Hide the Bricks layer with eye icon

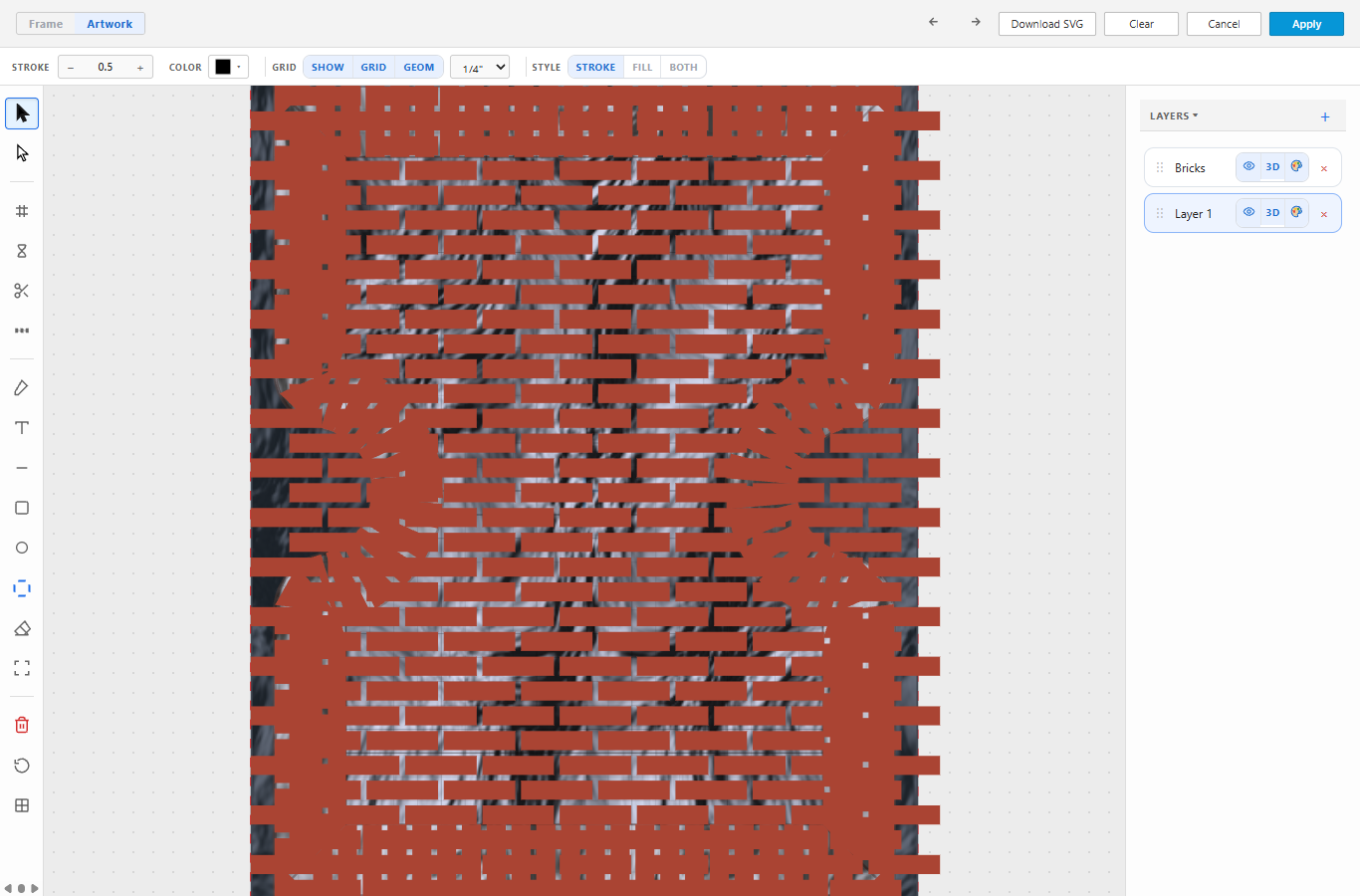1248,166
